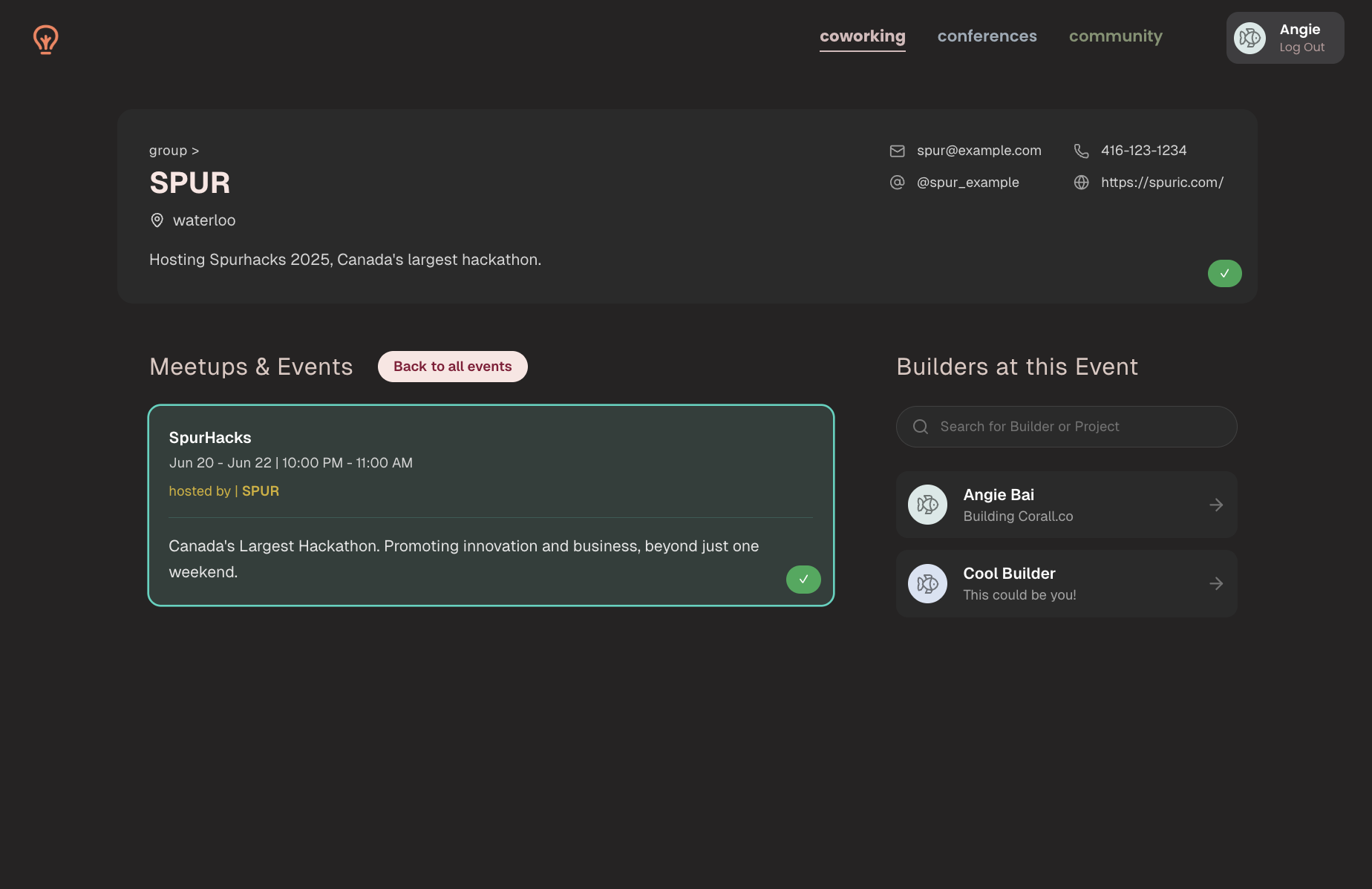Click the search magnifier icon
This screenshot has width=1372, height=889.
point(920,427)
